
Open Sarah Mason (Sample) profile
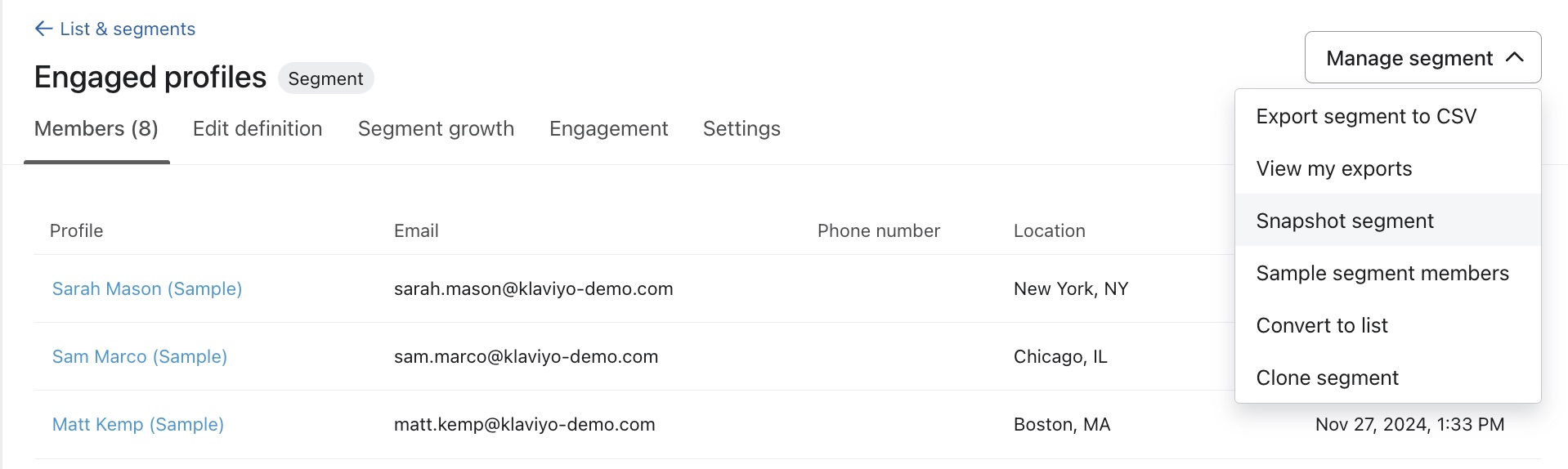click(x=147, y=289)
